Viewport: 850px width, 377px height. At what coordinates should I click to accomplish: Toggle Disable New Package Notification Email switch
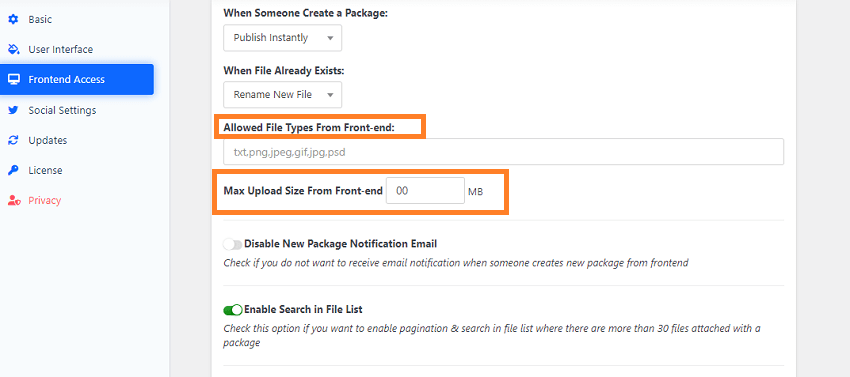pyautogui.click(x=233, y=245)
